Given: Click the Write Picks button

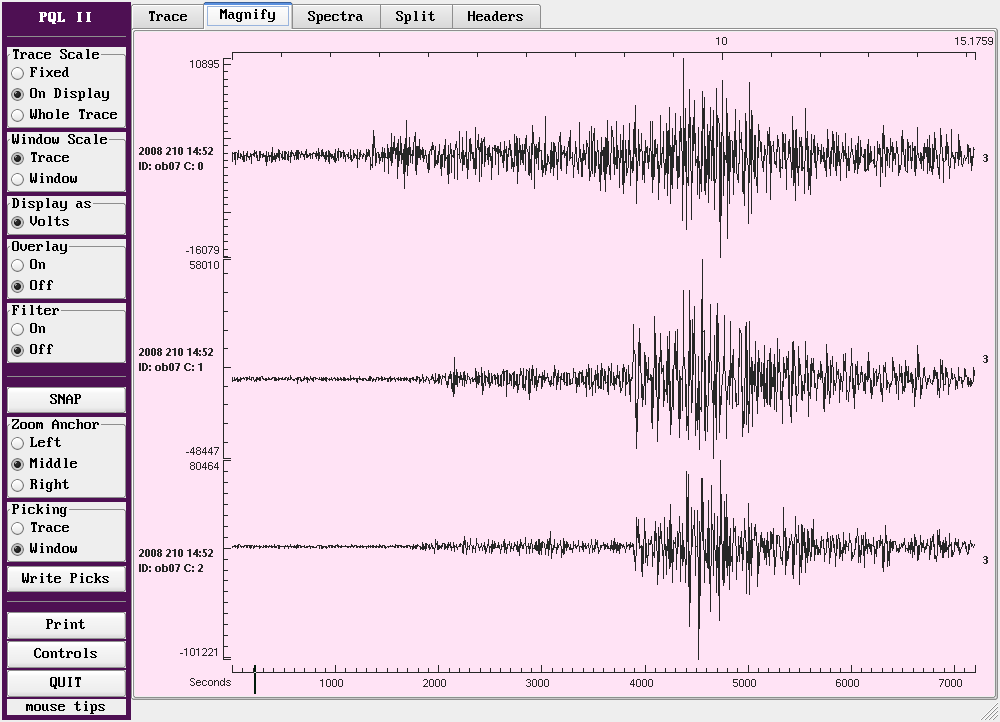Looking at the screenshot, I should pyautogui.click(x=66, y=578).
